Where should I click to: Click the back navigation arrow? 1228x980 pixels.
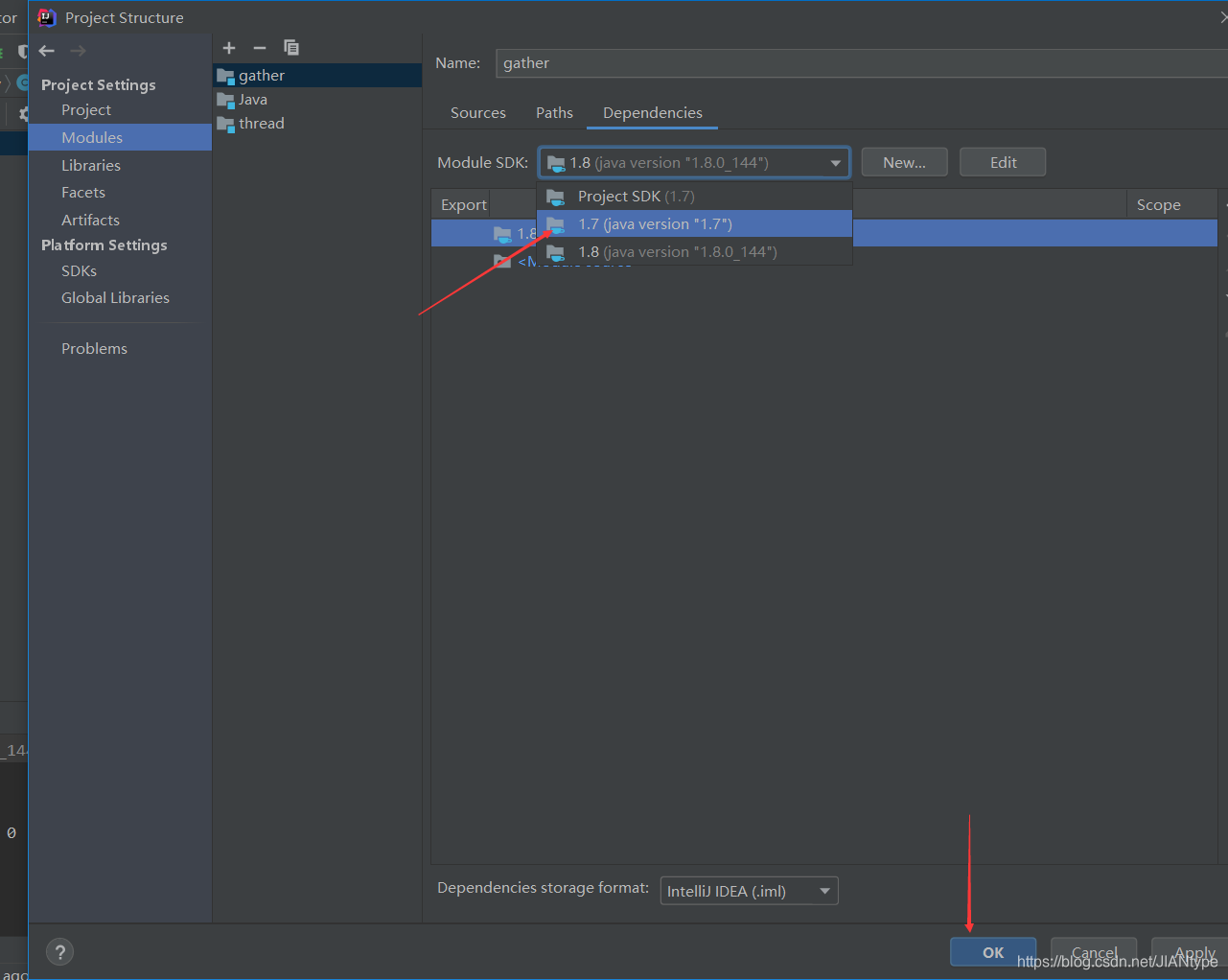(x=47, y=51)
